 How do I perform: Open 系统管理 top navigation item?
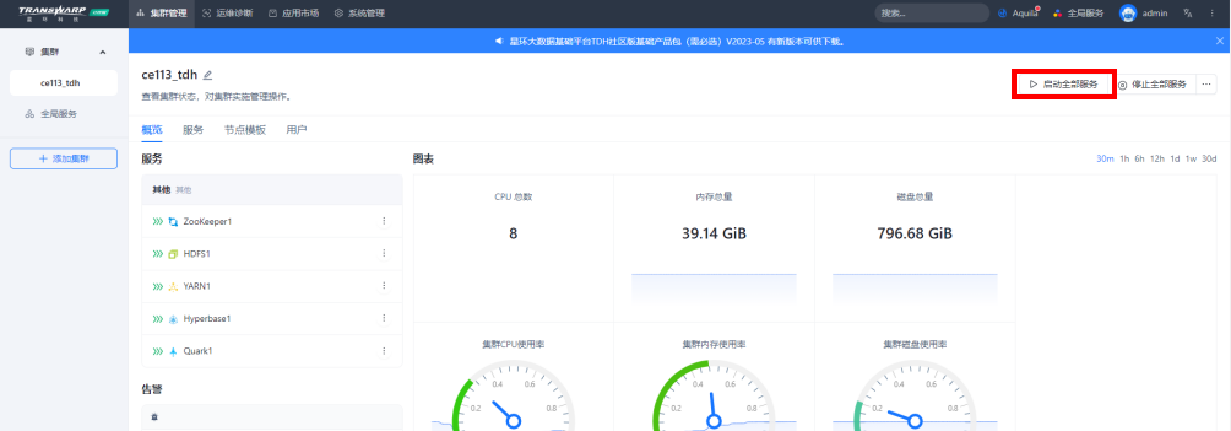[x=360, y=14]
